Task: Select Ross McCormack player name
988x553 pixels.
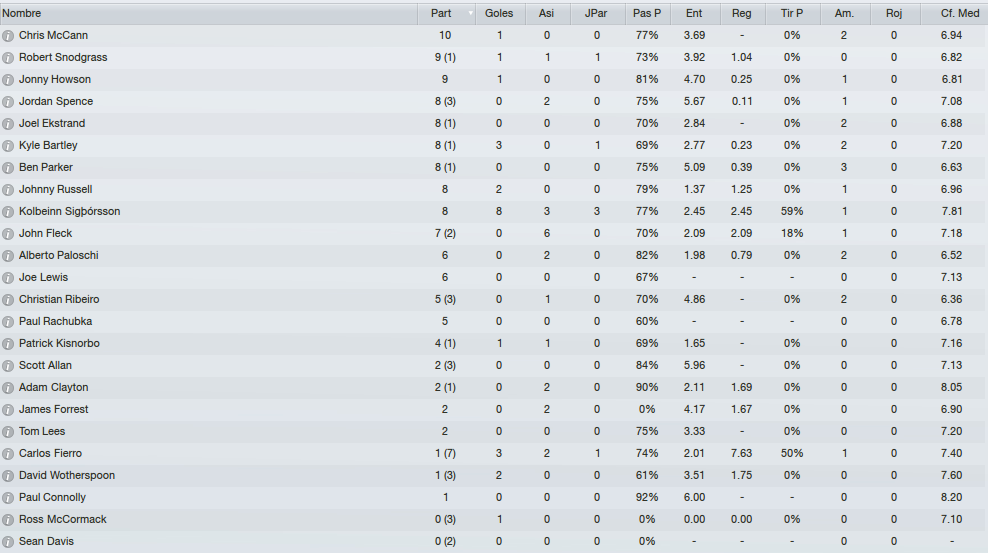Action: coord(62,520)
